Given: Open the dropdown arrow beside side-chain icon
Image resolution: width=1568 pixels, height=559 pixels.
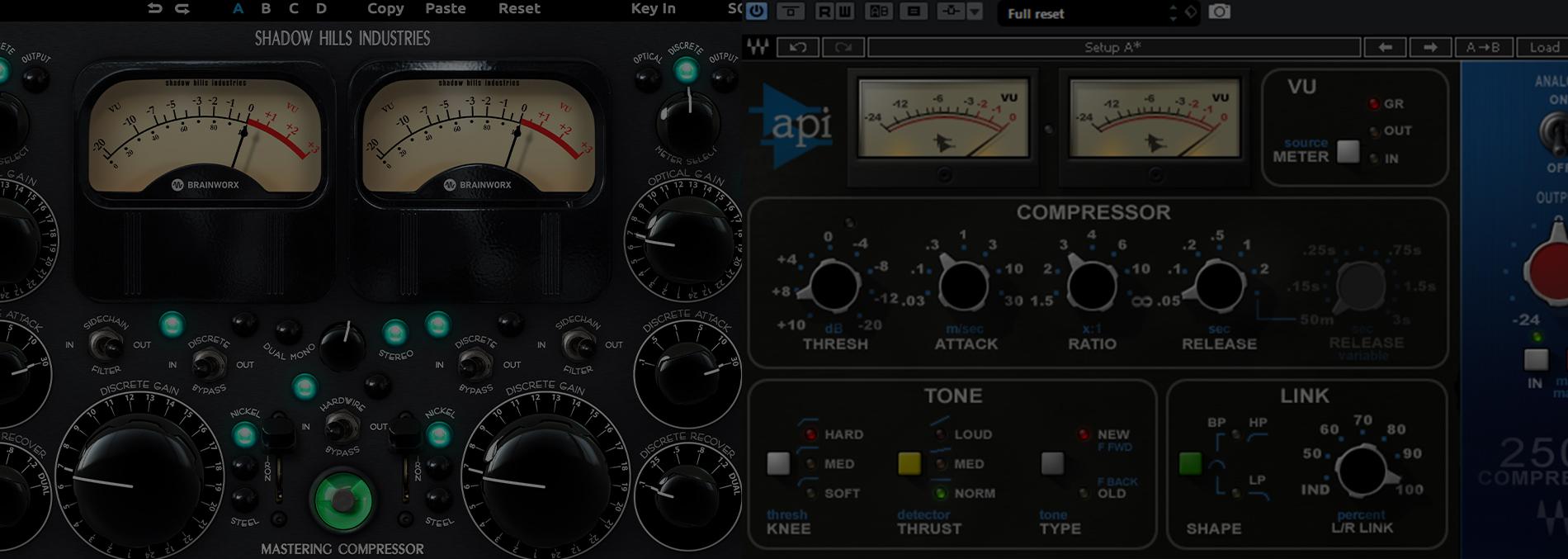Looking at the screenshot, I should pos(975,12).
